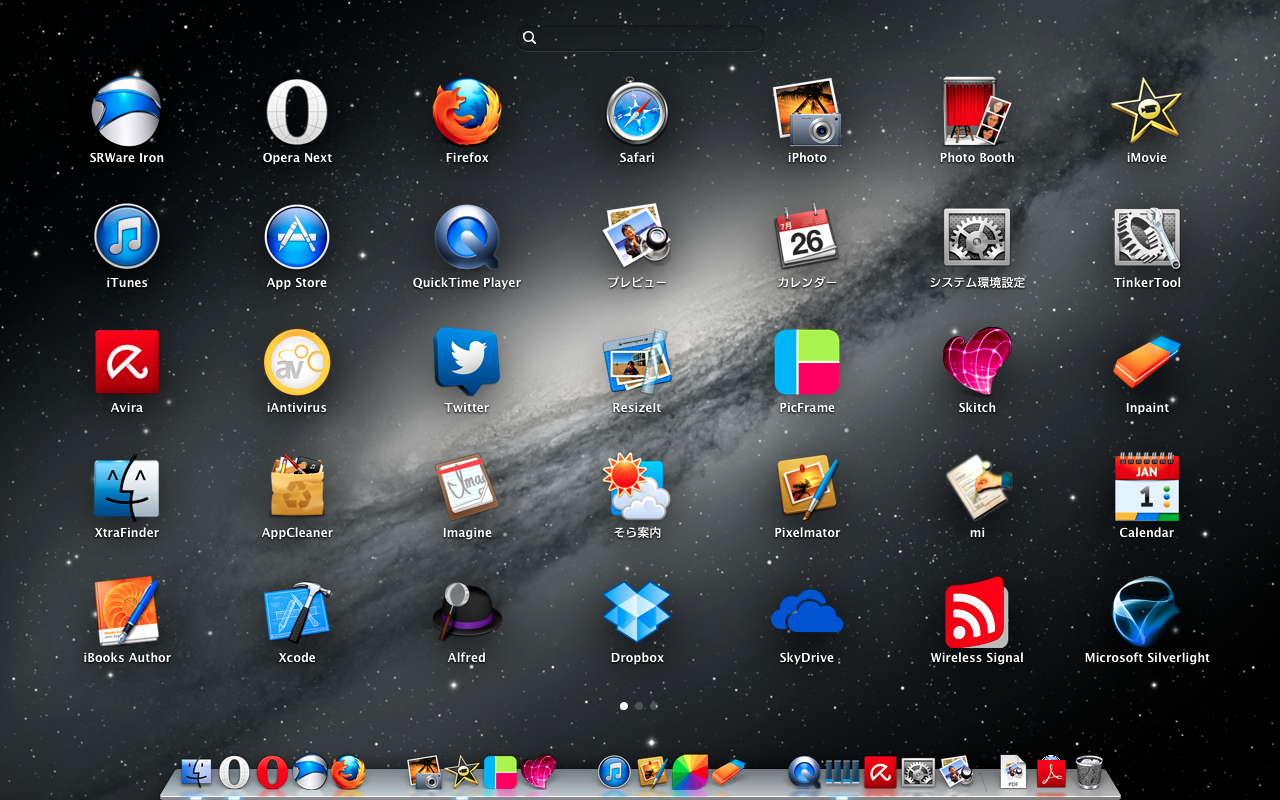
Task: Open Adobe Acrobat from the Dock
Action: point(1051,772)
